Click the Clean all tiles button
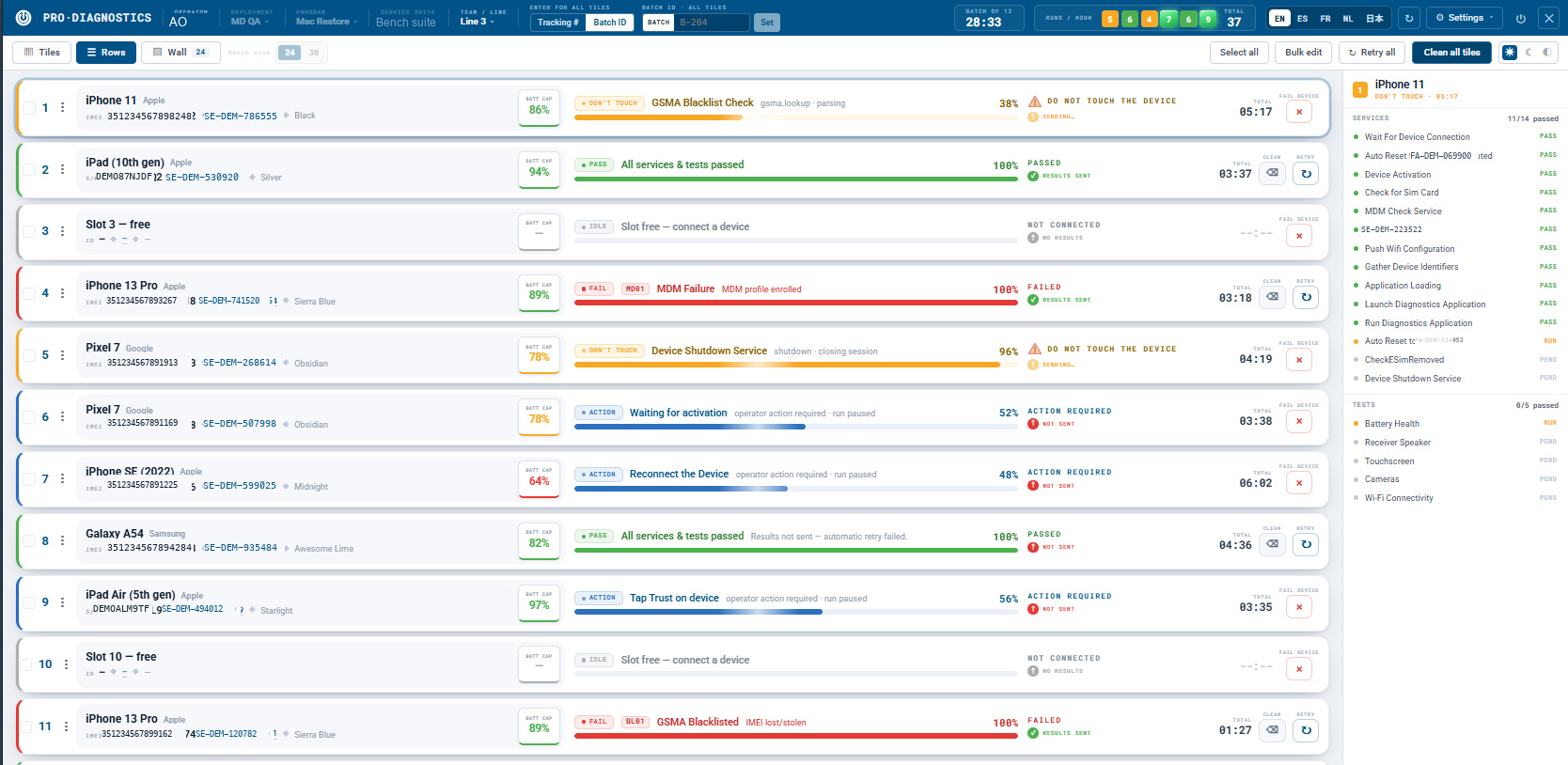Viewport: 1568px width, 765px height. [x=1451, y=53]
